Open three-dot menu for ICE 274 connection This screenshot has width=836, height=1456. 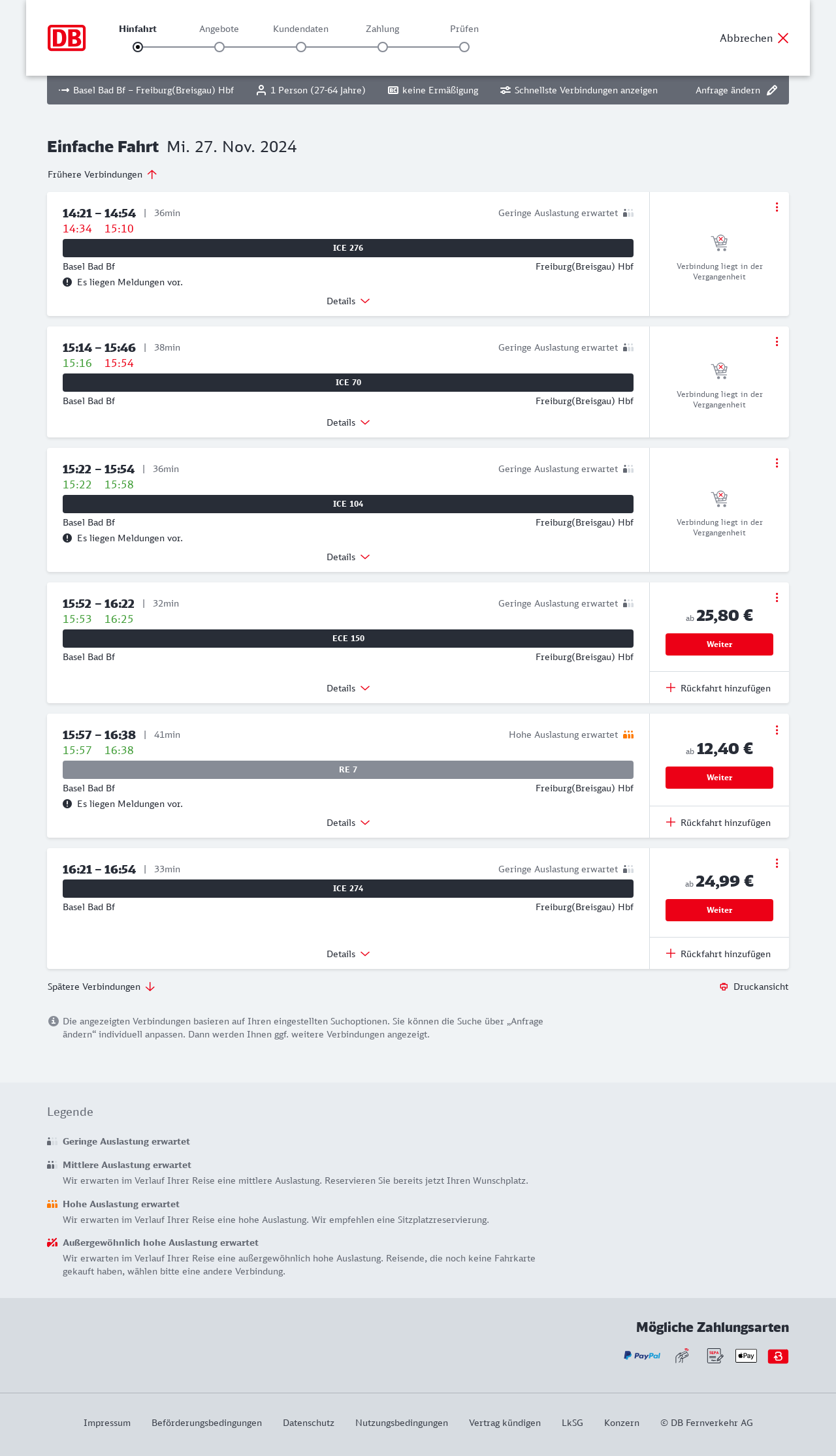[x=777, y=863]
